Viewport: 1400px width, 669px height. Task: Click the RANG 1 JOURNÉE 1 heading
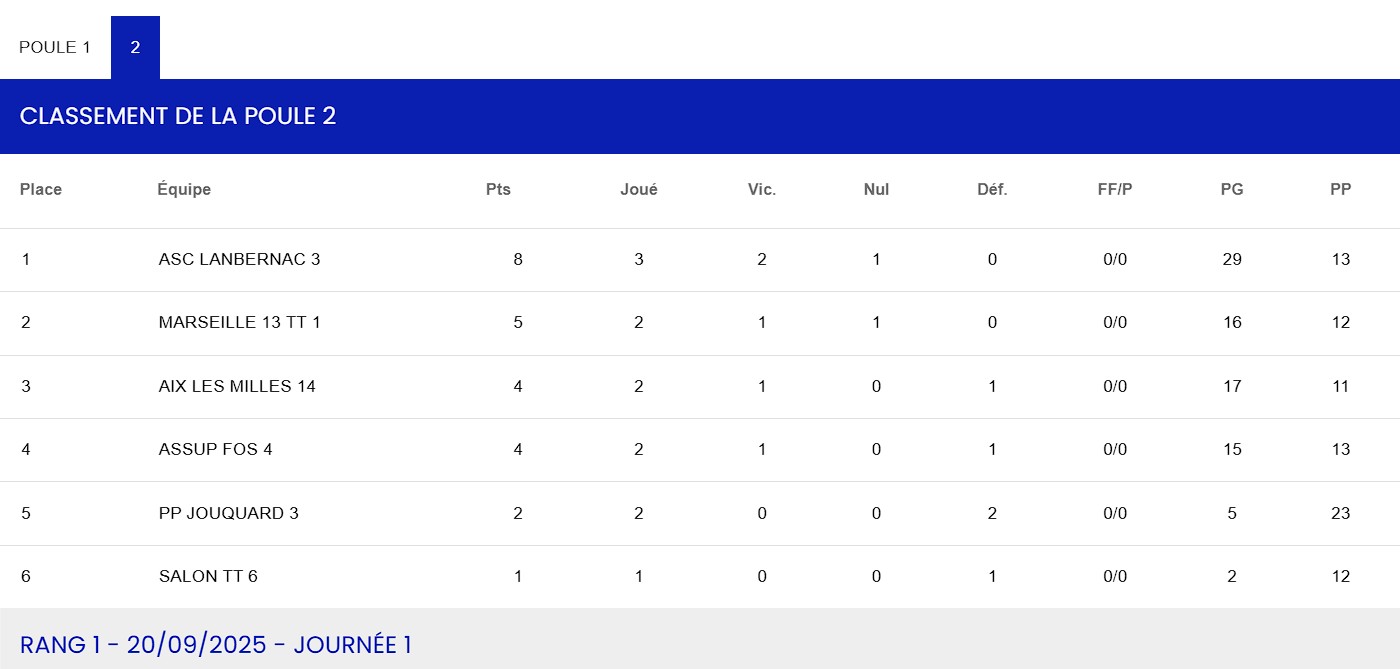pyautogui.click(x=215, y=645)
